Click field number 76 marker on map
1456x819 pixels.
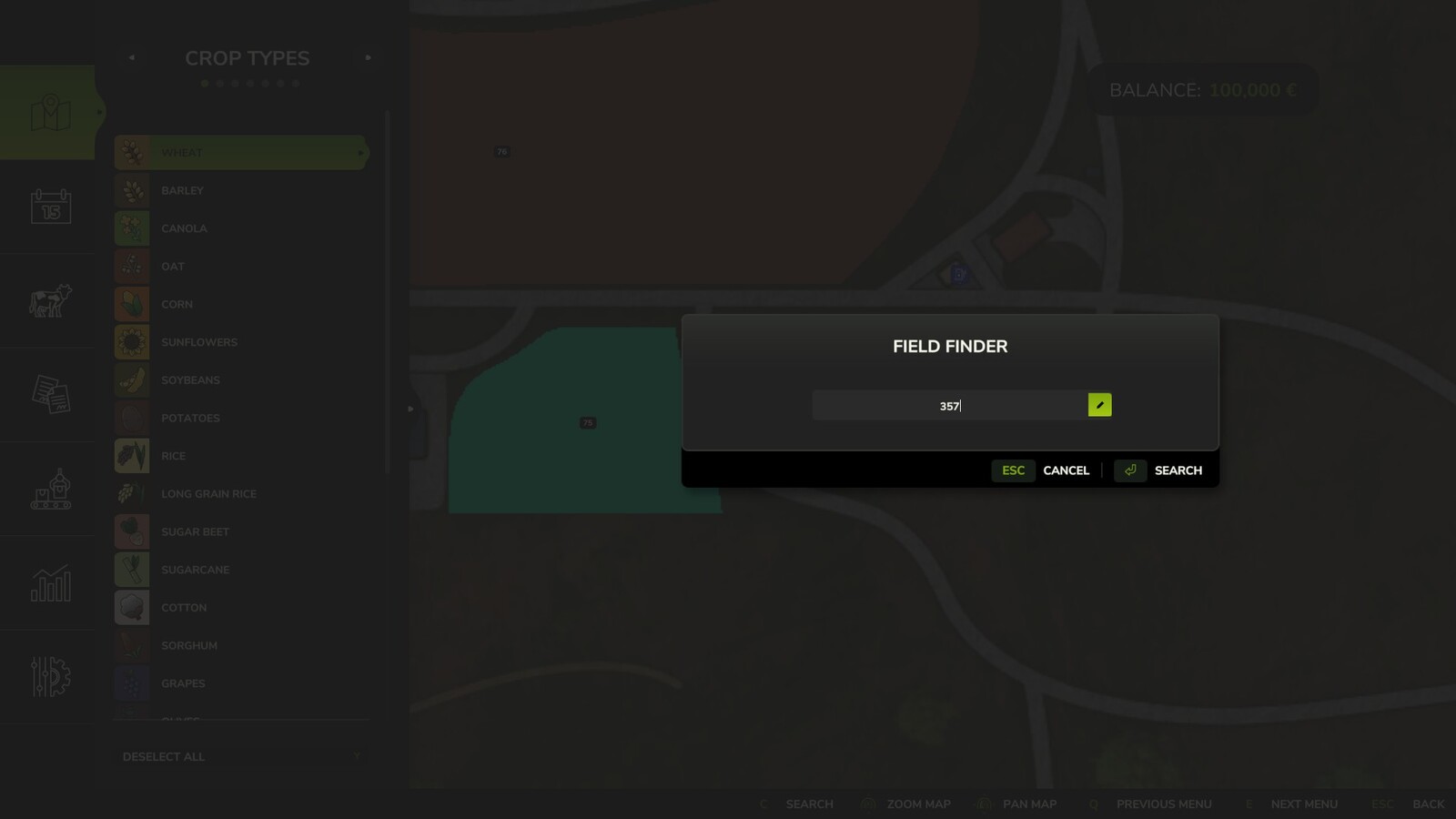501,152
